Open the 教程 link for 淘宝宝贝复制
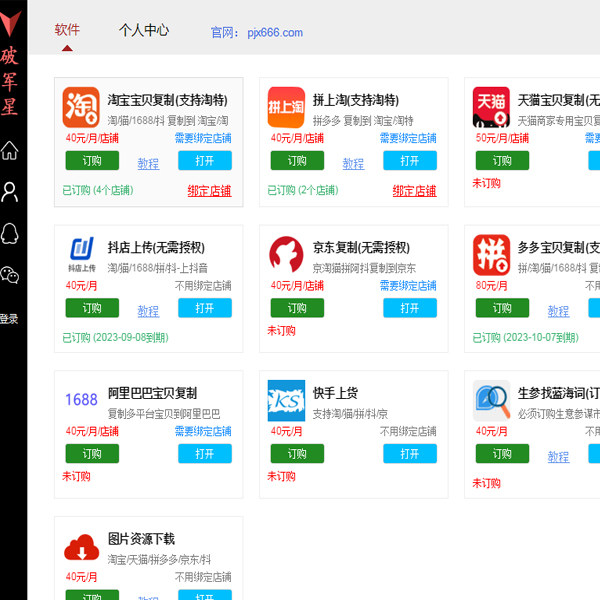This screenshot has height=600, width=600. 148,164
